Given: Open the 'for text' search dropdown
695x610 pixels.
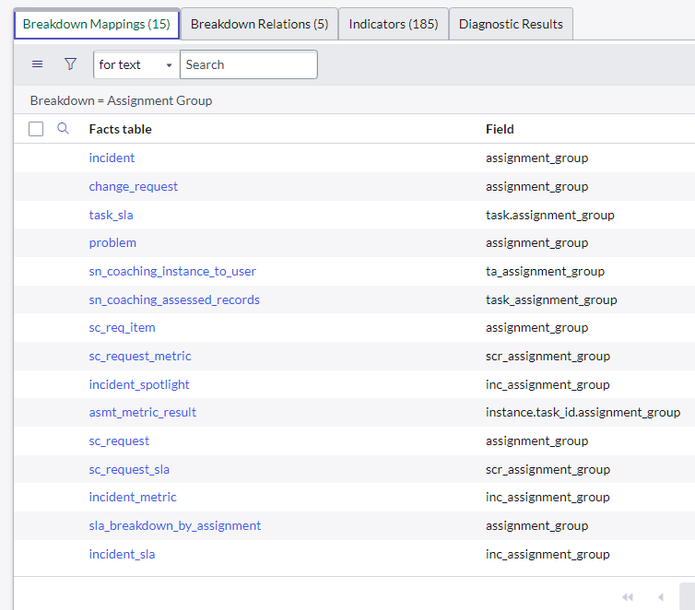Looking at the screenshot, I should click(136, 65).
